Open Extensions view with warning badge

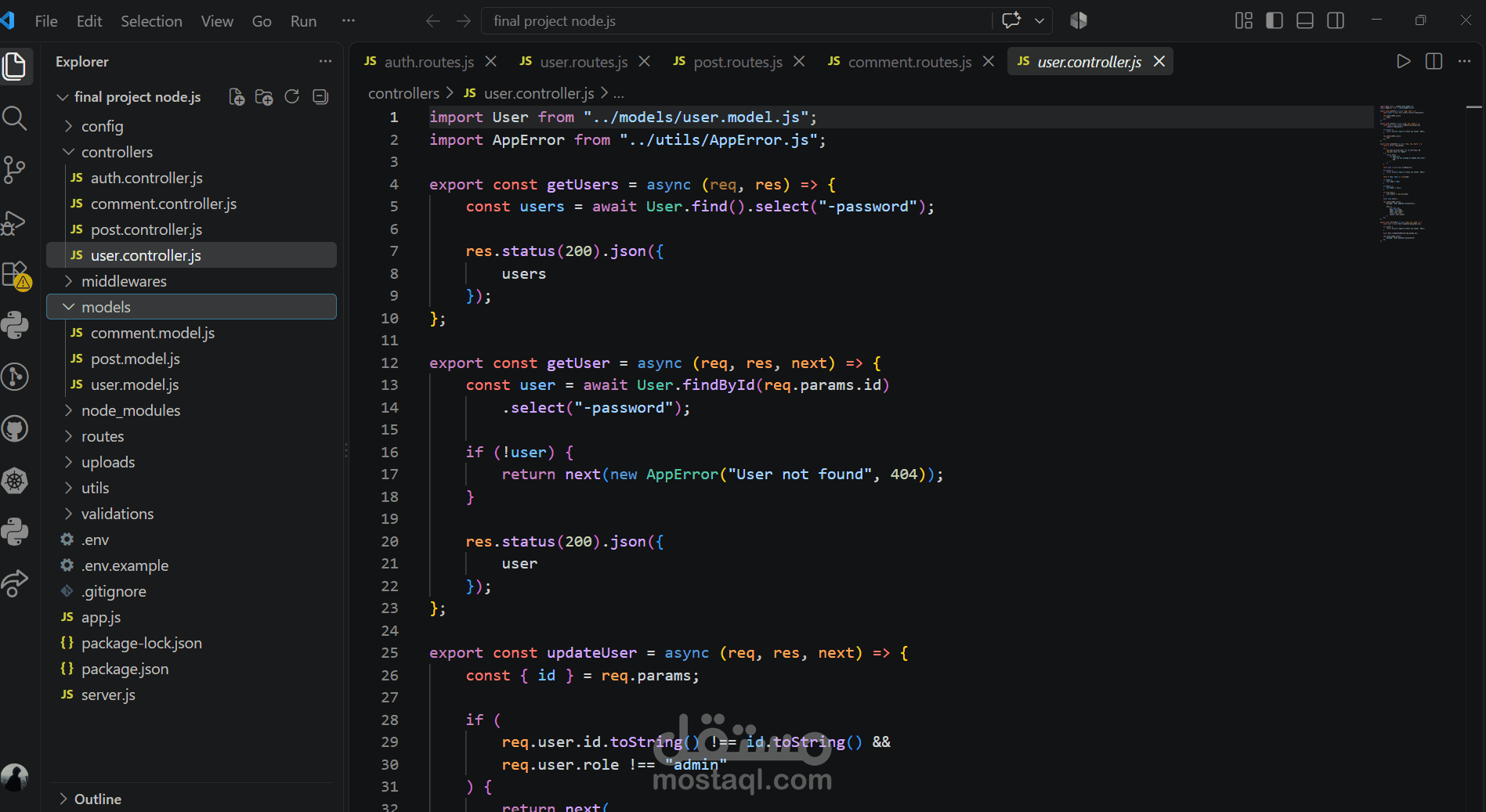[x=15, y=274]
